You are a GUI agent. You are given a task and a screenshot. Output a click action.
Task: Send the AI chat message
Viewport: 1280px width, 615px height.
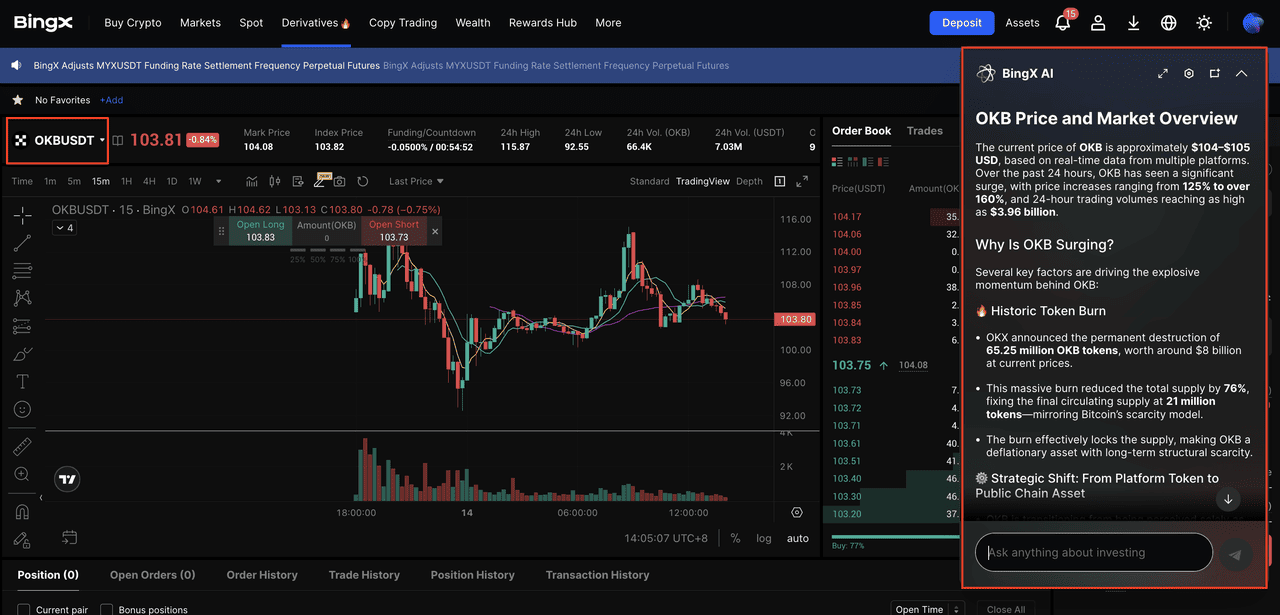pyautogui.click(x=1237, y=554)
